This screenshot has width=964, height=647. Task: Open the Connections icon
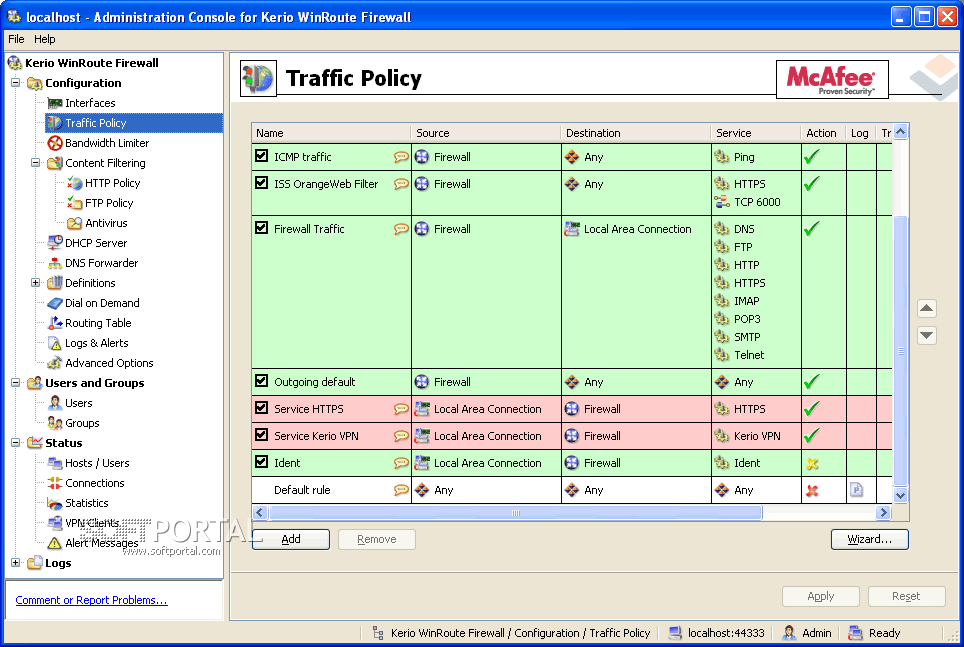click(x=55, y=483)
